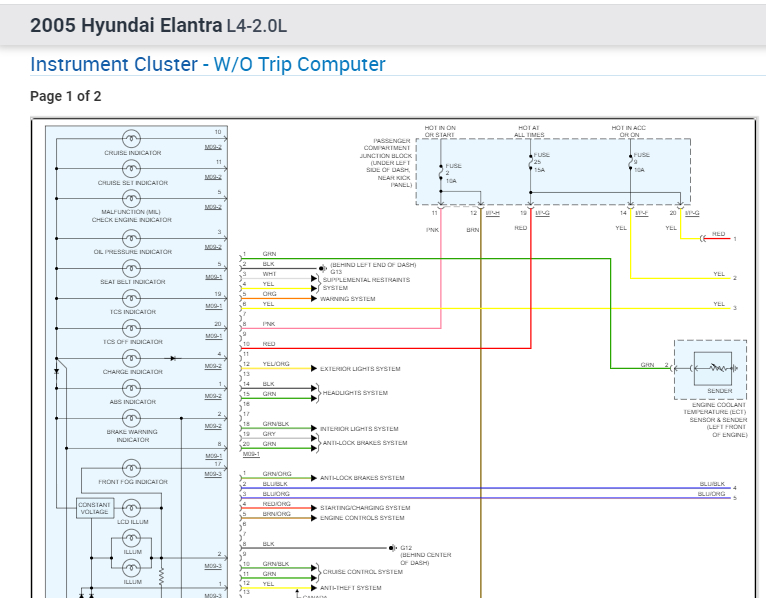This screenshot has height=598, width=766.
Task: Select the Cruise Indicator lamp symbol
Action: coord(131,139)
